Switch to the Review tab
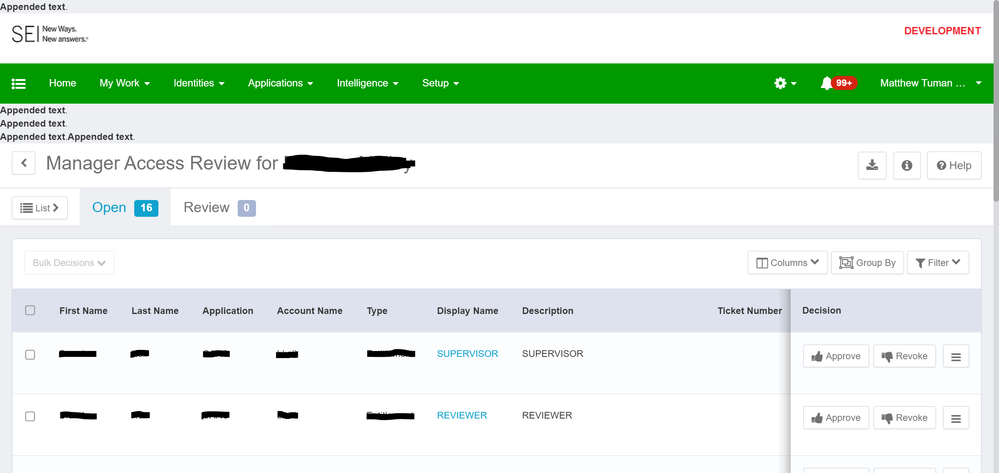 point(218,208)
